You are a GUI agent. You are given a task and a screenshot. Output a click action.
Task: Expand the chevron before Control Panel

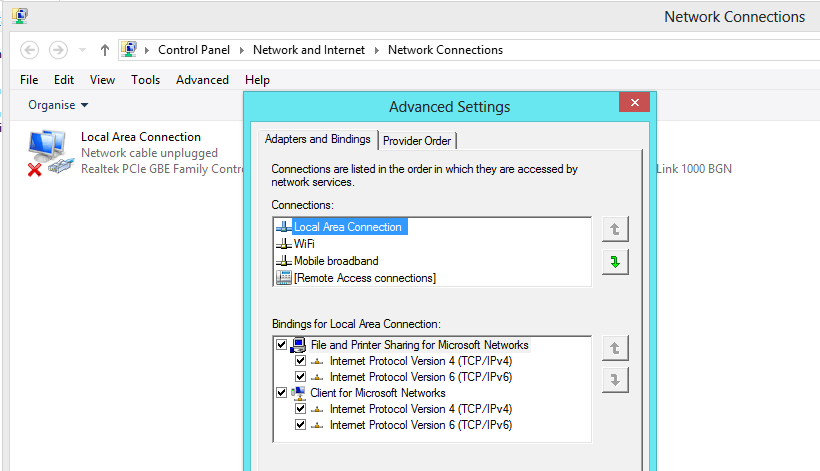(x=147, y=50)
